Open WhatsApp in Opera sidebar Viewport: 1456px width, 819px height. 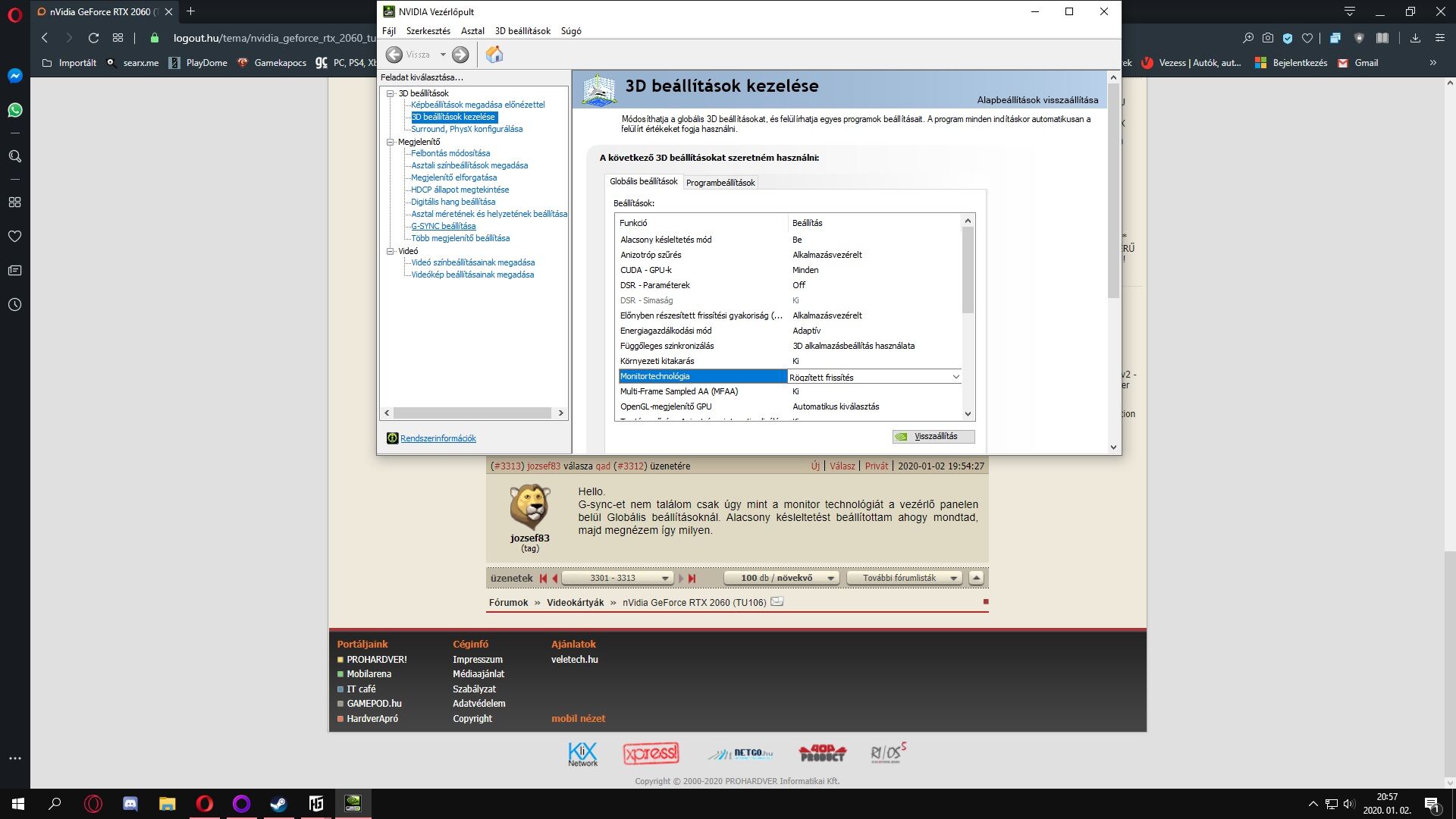tap(15, 110)
